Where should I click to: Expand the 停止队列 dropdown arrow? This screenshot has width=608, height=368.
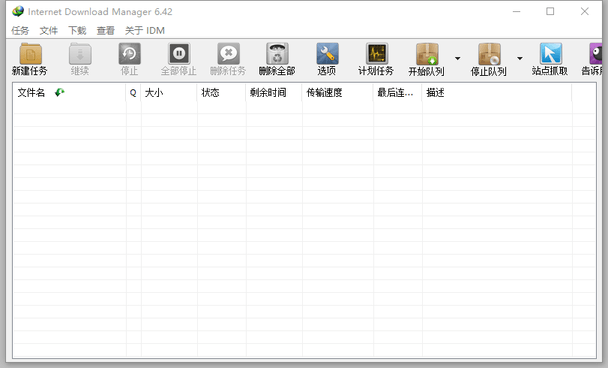(520, 59)
